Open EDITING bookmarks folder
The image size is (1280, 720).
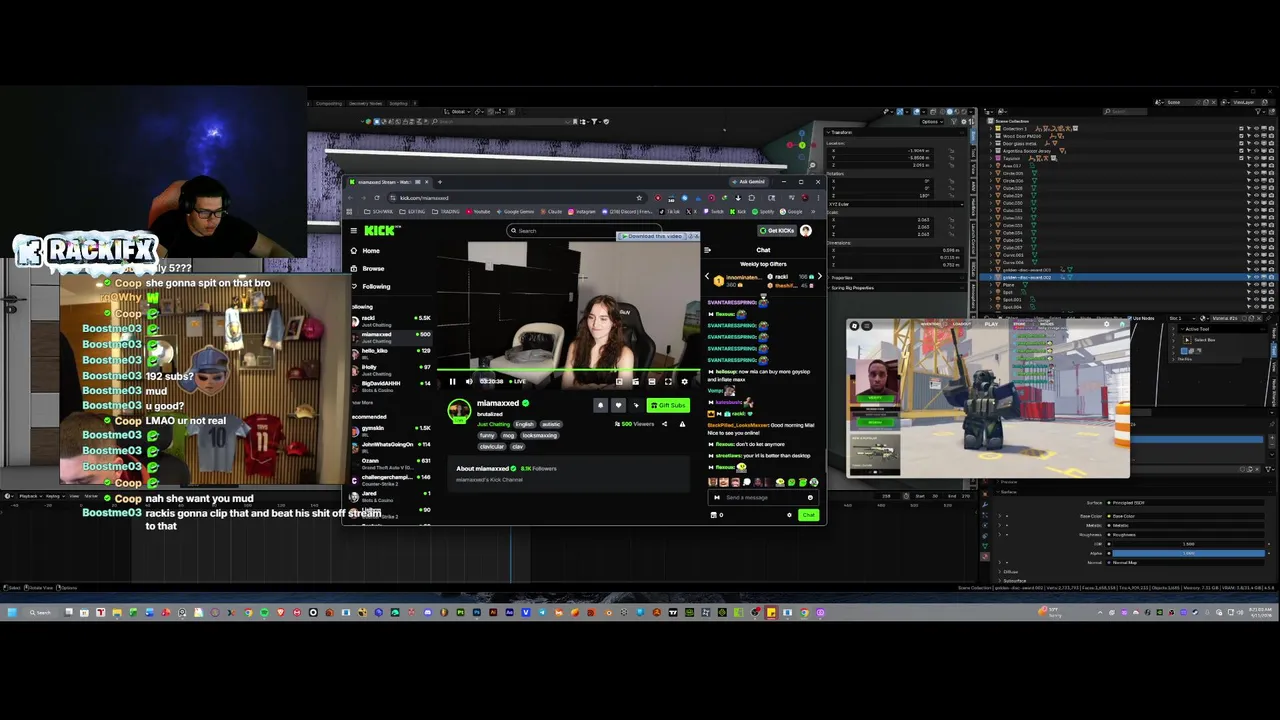click(x=412, y=212)
